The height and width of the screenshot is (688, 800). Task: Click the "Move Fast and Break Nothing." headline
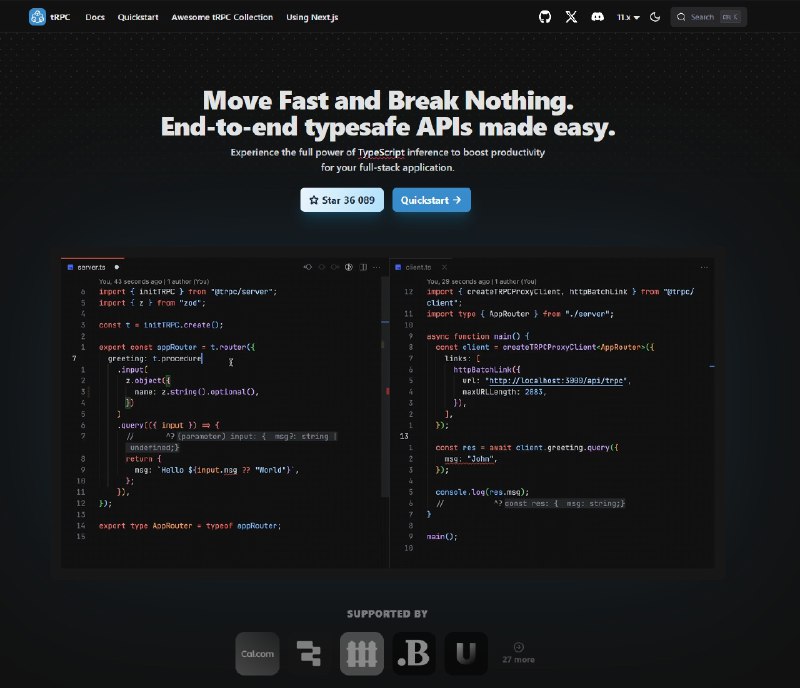pos(388,101)
